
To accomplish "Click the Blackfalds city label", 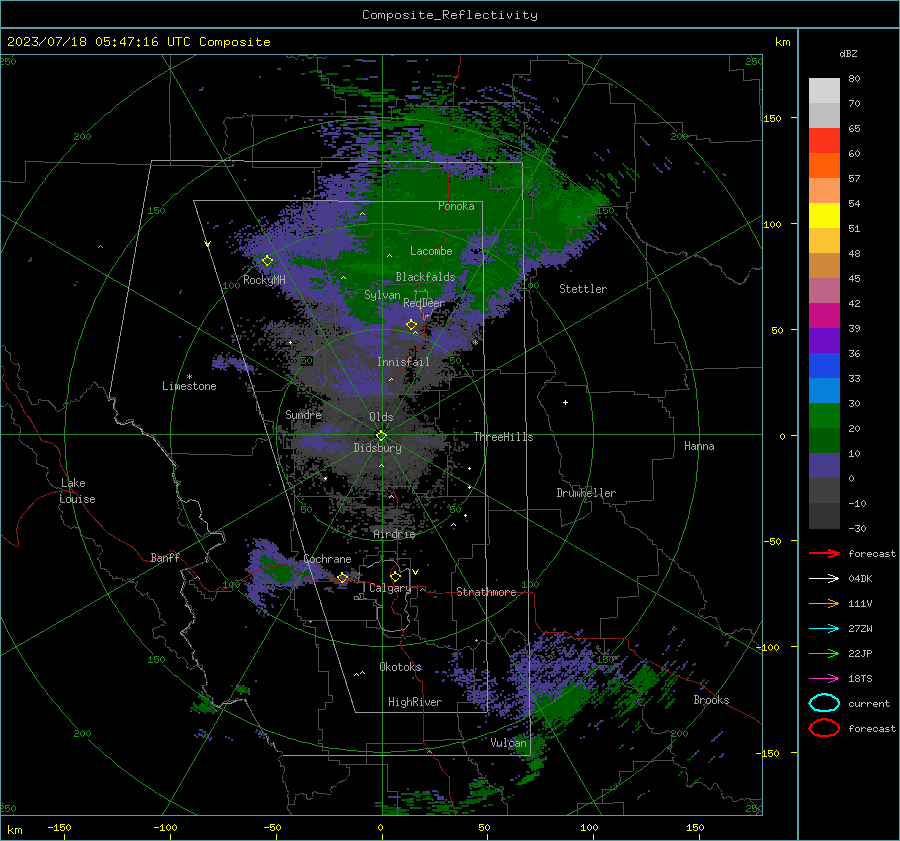I will pyautogui.click(x=425, y=277).
